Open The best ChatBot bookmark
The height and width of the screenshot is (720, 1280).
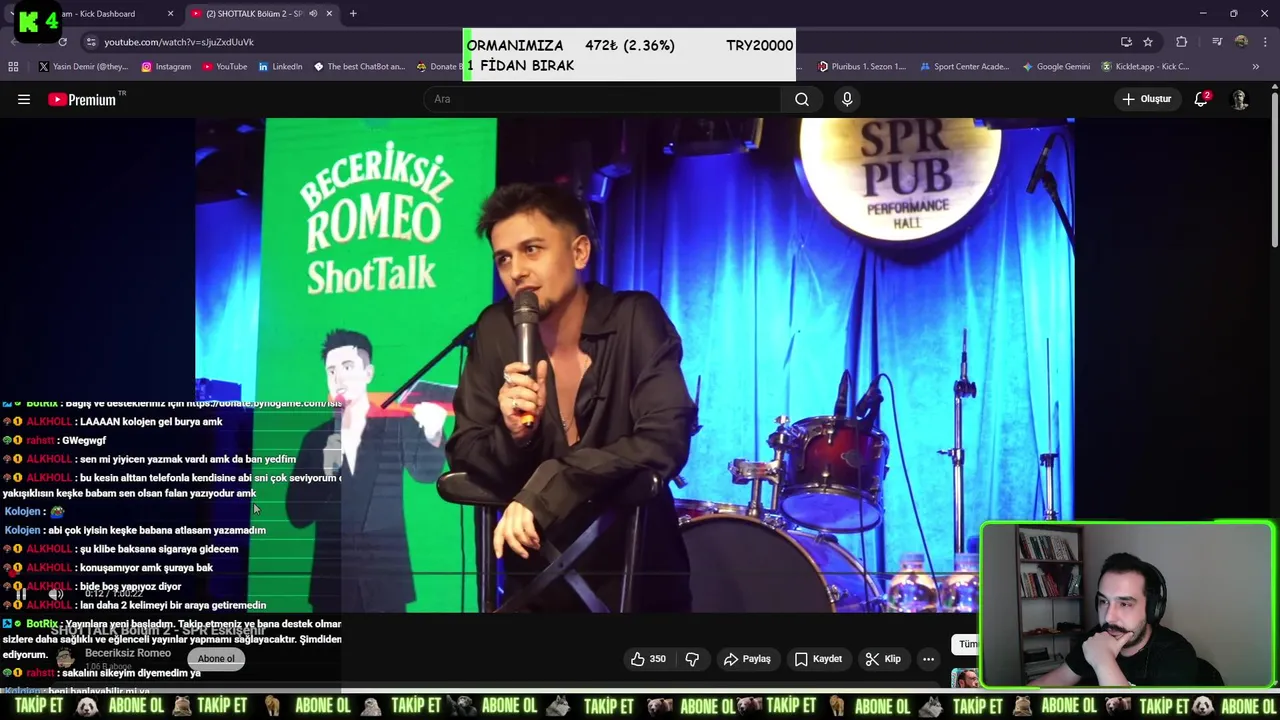tap(360, 67)
